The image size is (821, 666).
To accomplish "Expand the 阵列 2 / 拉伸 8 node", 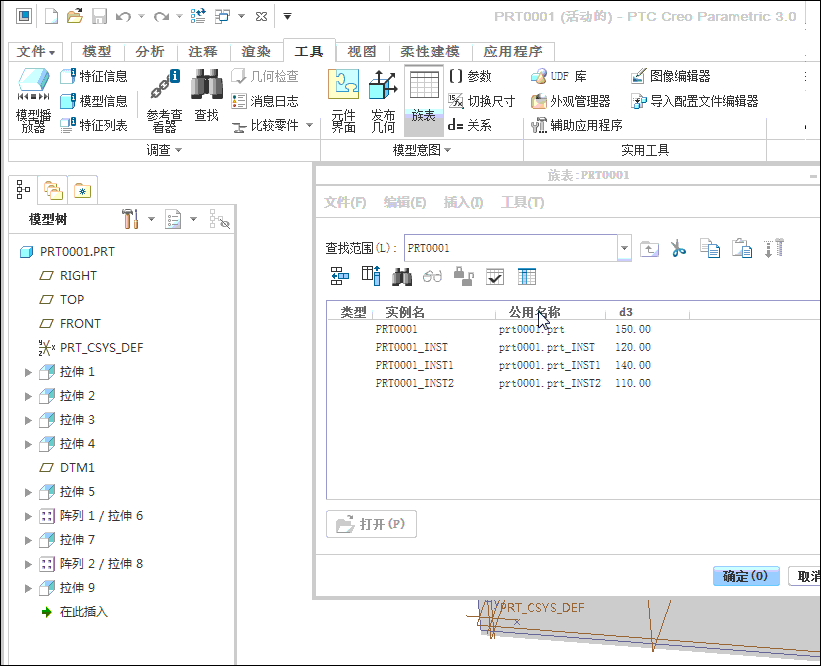I will point(28,564).
